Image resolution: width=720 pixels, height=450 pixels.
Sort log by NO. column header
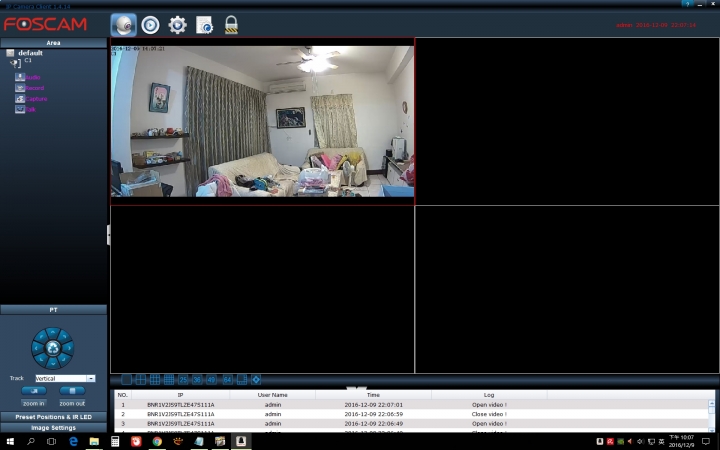[x=123, y=395]
